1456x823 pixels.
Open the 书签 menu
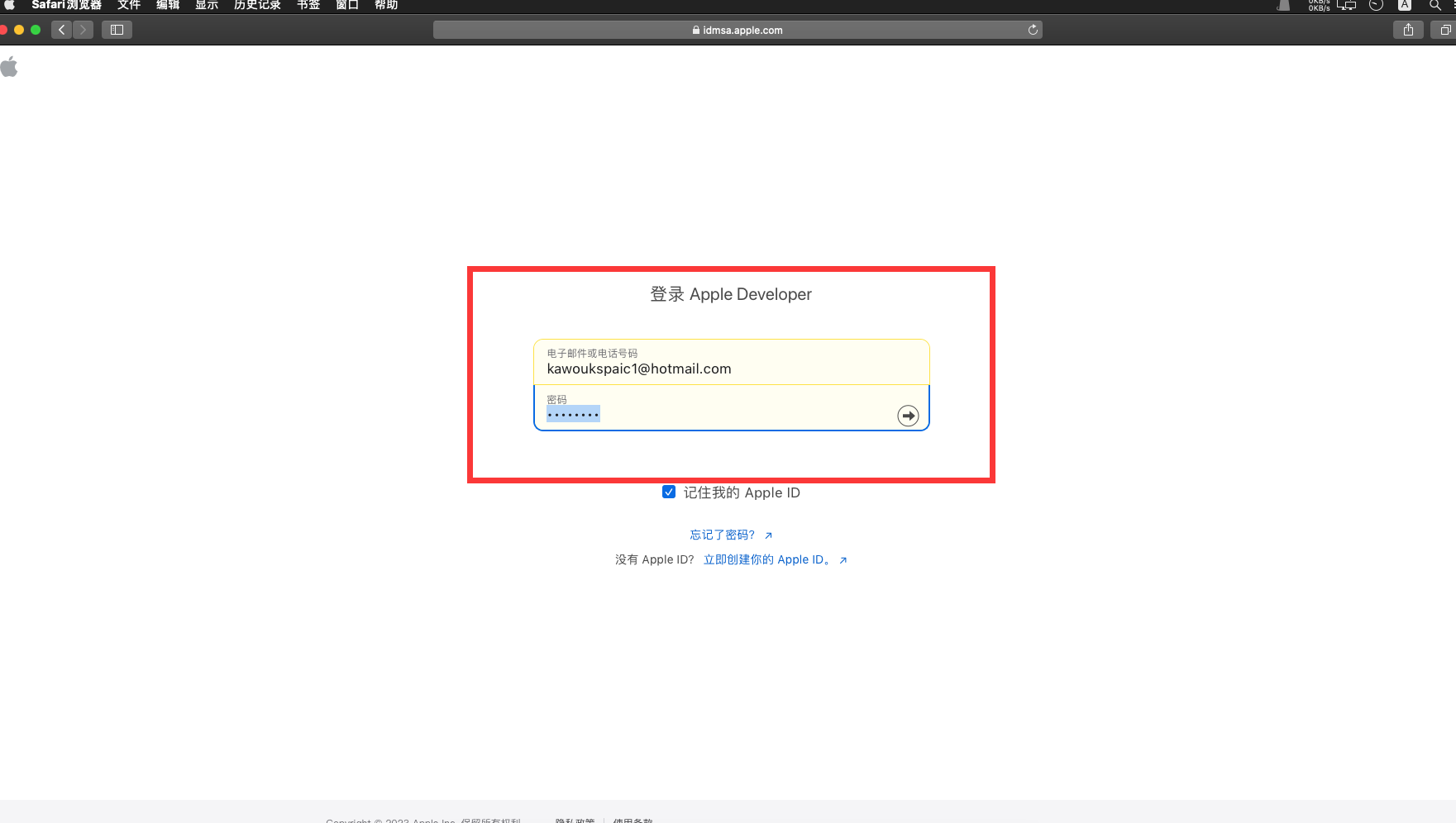pyautogui.click(x=308, y=5)
